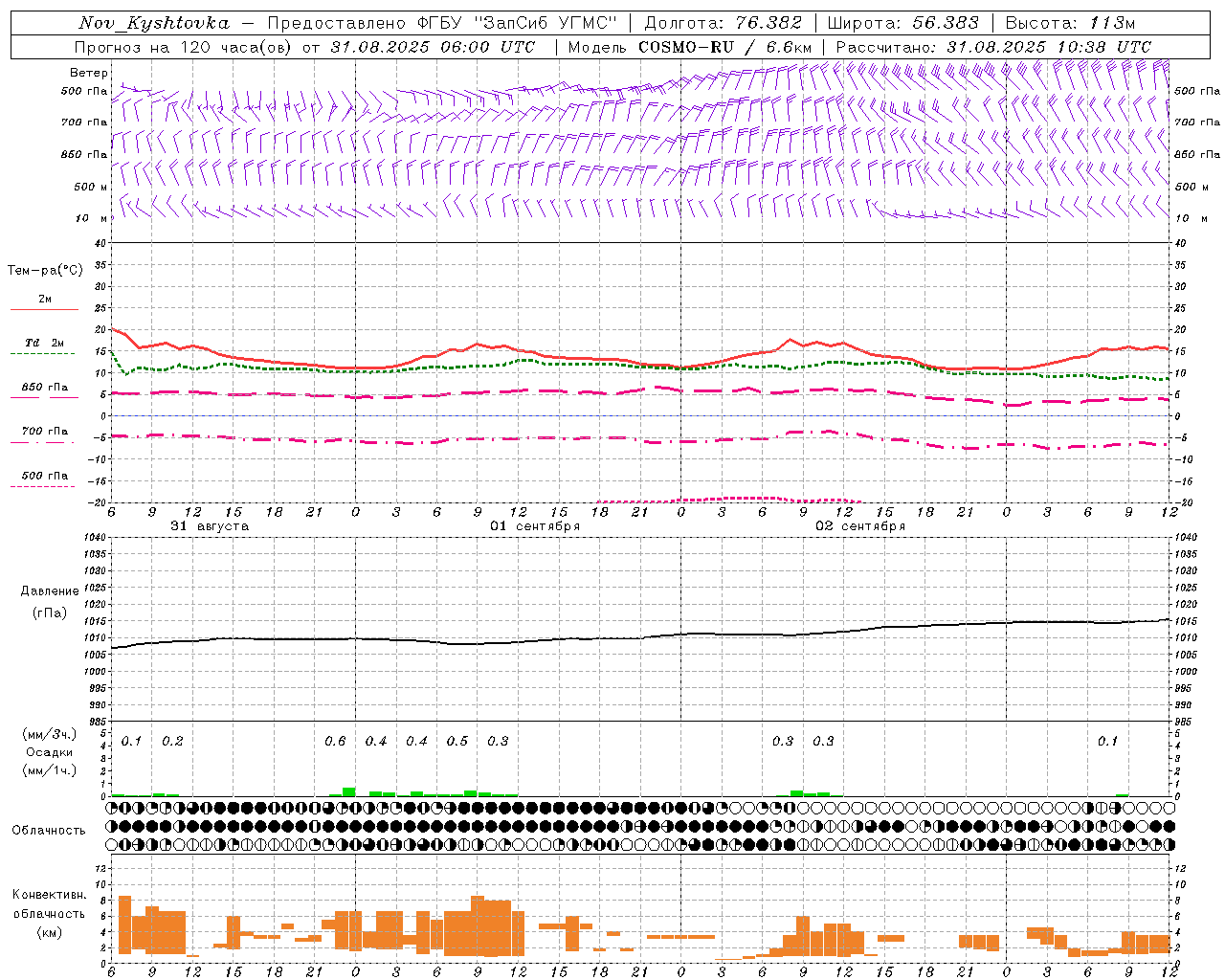Click the Модель COSMO-RU / 6.6км text
Viewport: 1225px width, 980px height.
click(x=690, y=47)
